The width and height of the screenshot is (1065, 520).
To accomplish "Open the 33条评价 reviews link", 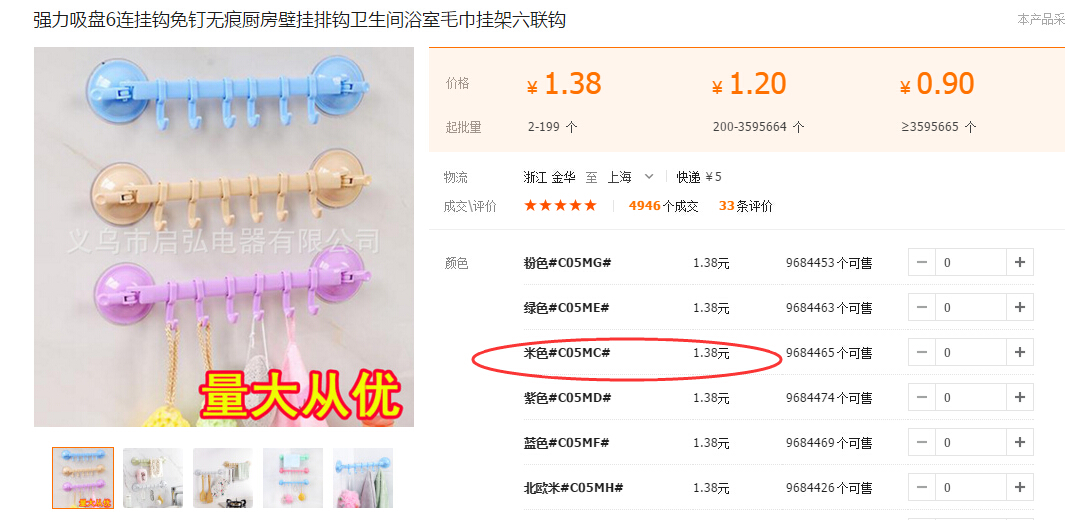I will (746, 206).
